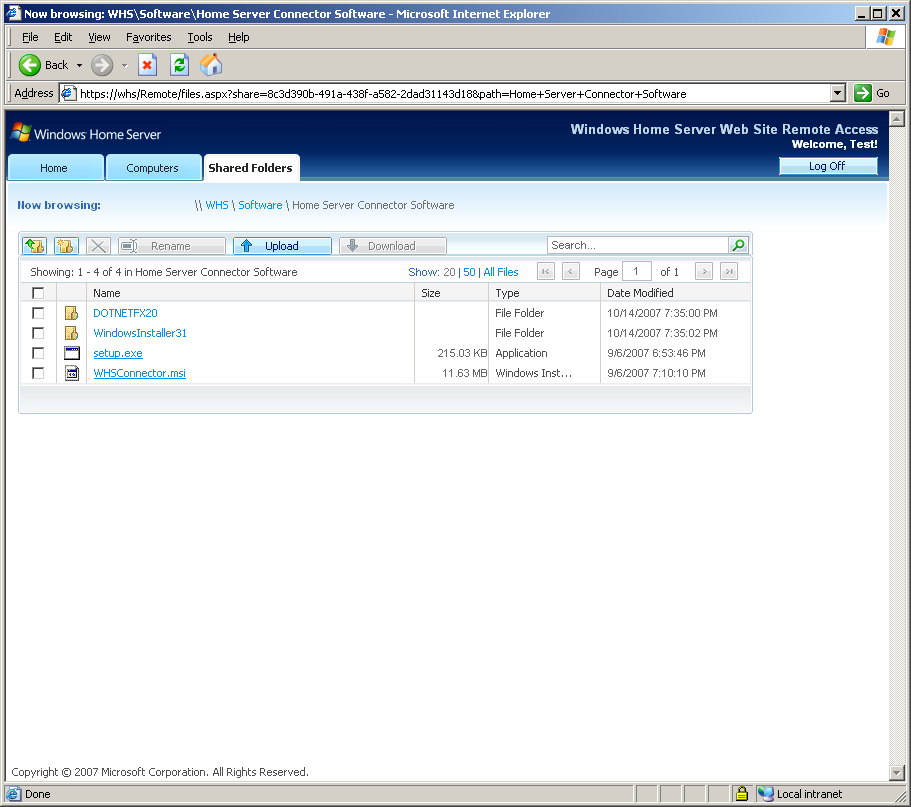
Task: Click the Search input field
Action: point(638,245)
